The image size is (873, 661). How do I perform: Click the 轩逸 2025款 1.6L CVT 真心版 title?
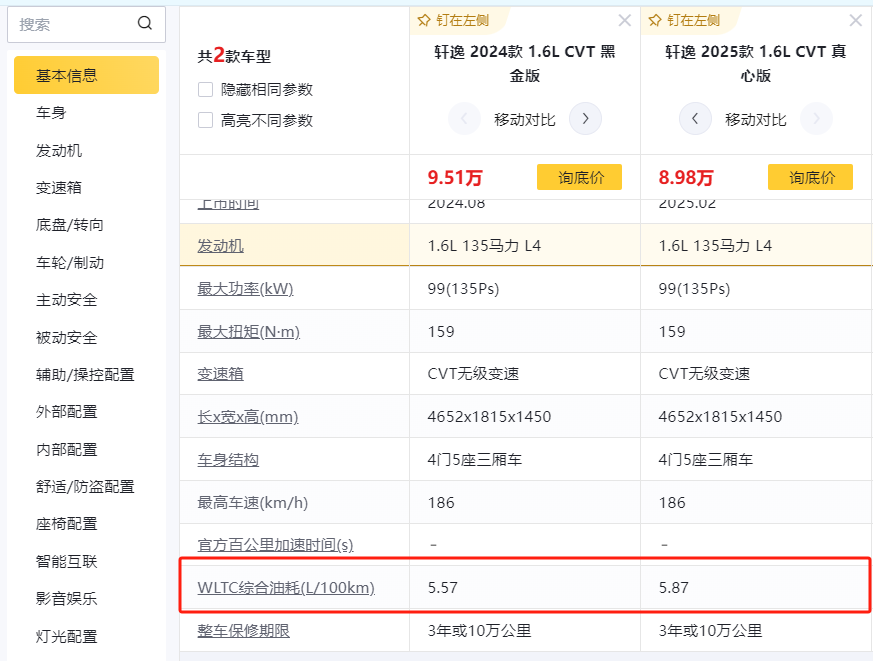756,63
